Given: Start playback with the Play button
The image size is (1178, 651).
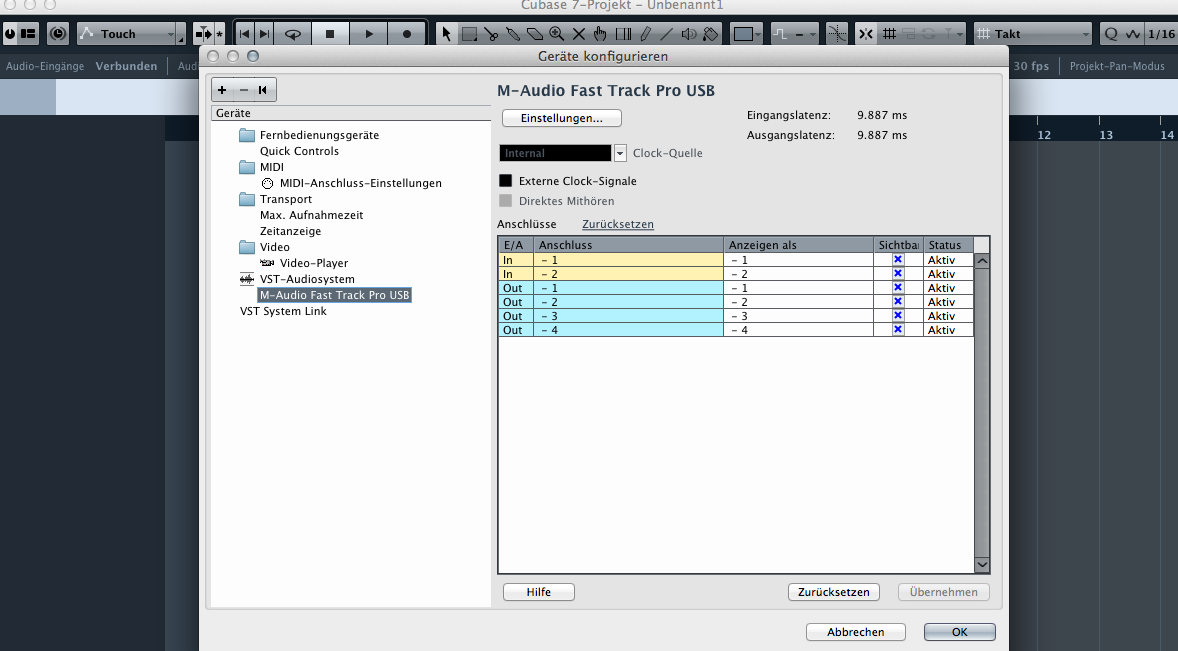Looking at the screenshot, I should coord(369,34).
